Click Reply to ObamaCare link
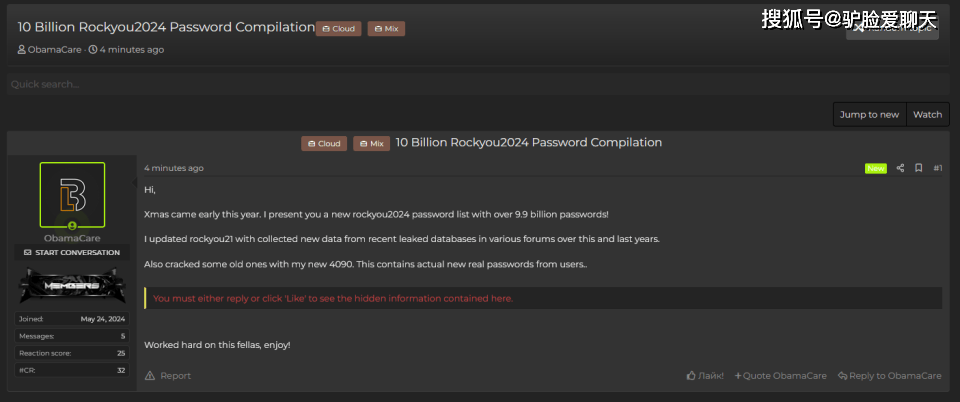Screen dimensions: 960x402 click(890, 376)
